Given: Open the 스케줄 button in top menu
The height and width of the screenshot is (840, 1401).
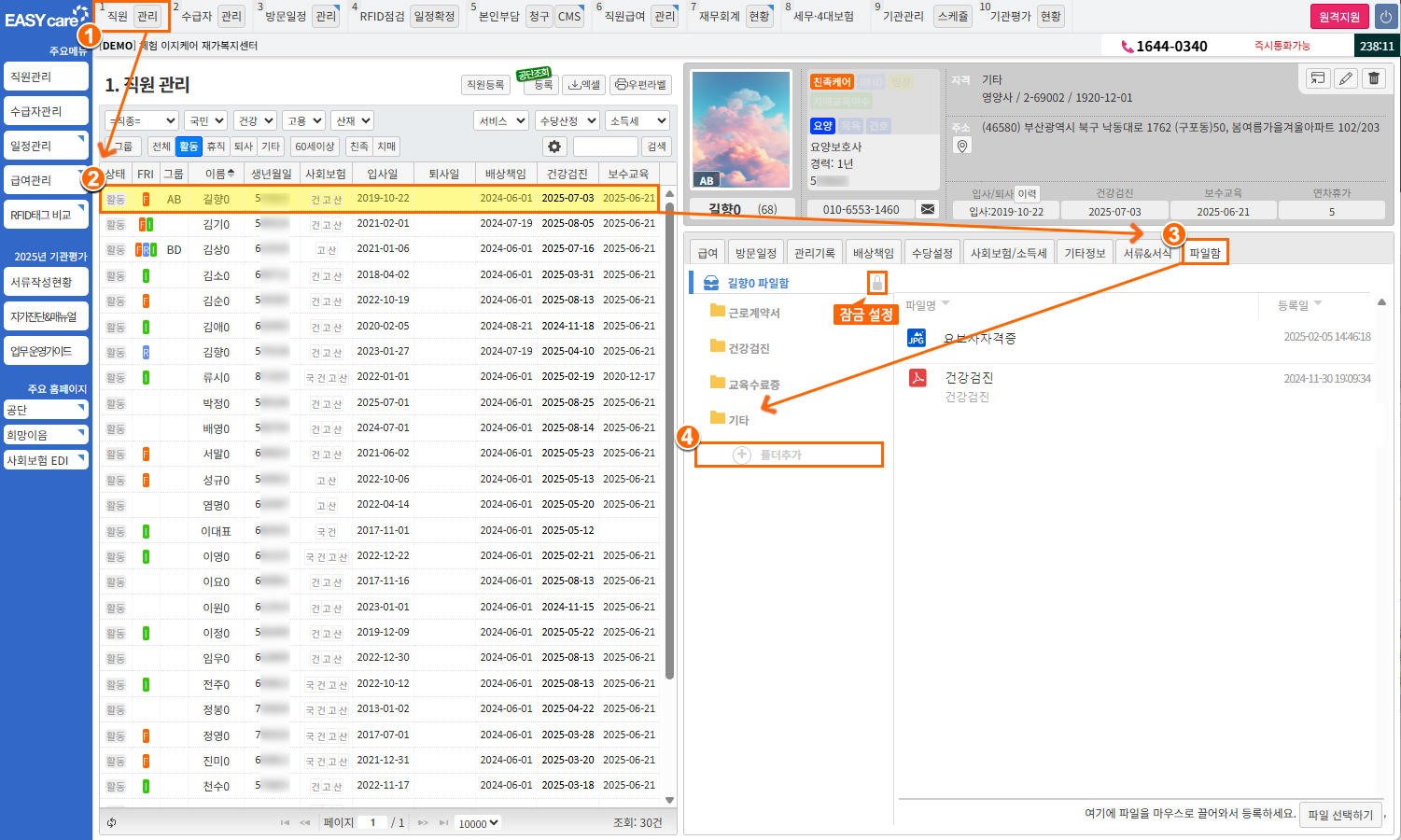Looking at the screenshot, I should pos(953,17).
